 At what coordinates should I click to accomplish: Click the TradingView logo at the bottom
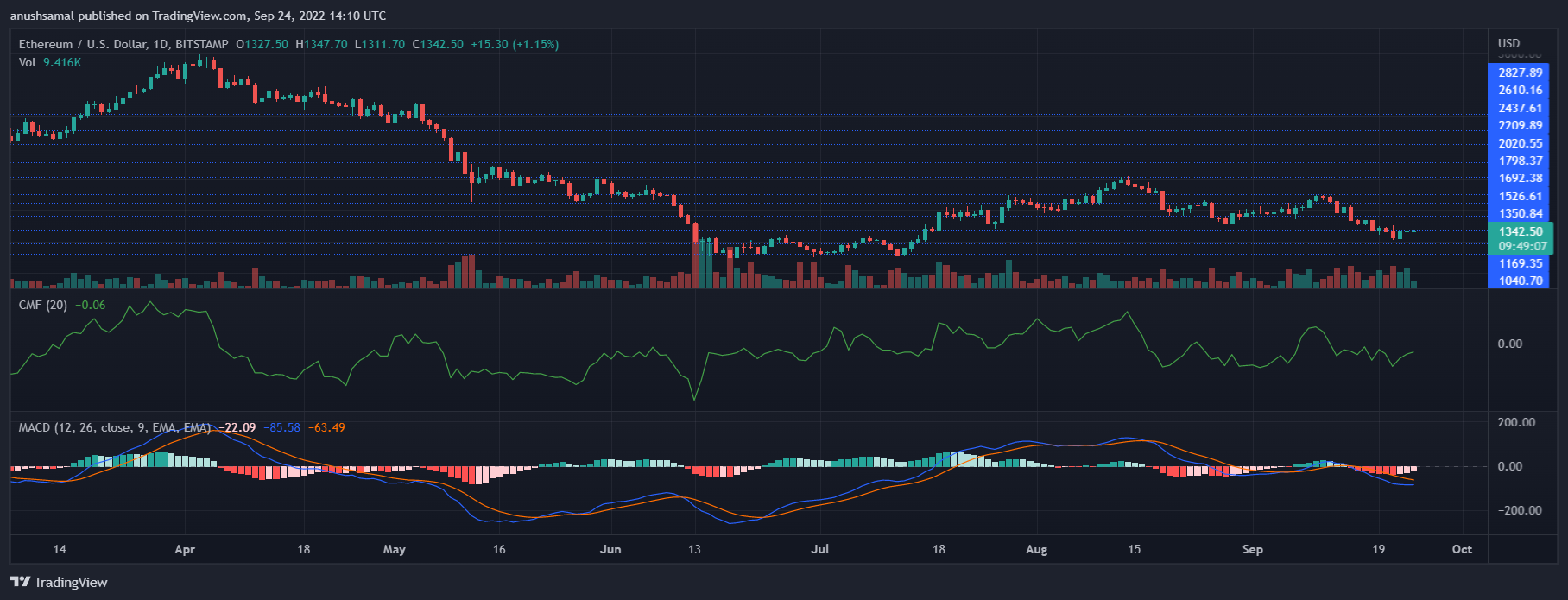59,583
